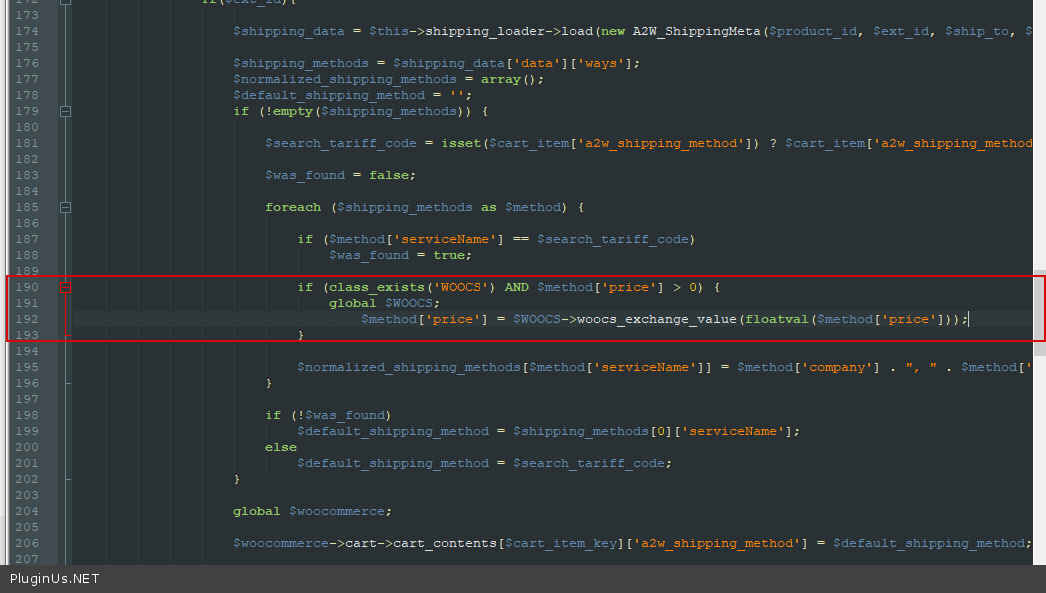
Task: Click the PluginUs.NET watermark label
Action: point(55,579)
